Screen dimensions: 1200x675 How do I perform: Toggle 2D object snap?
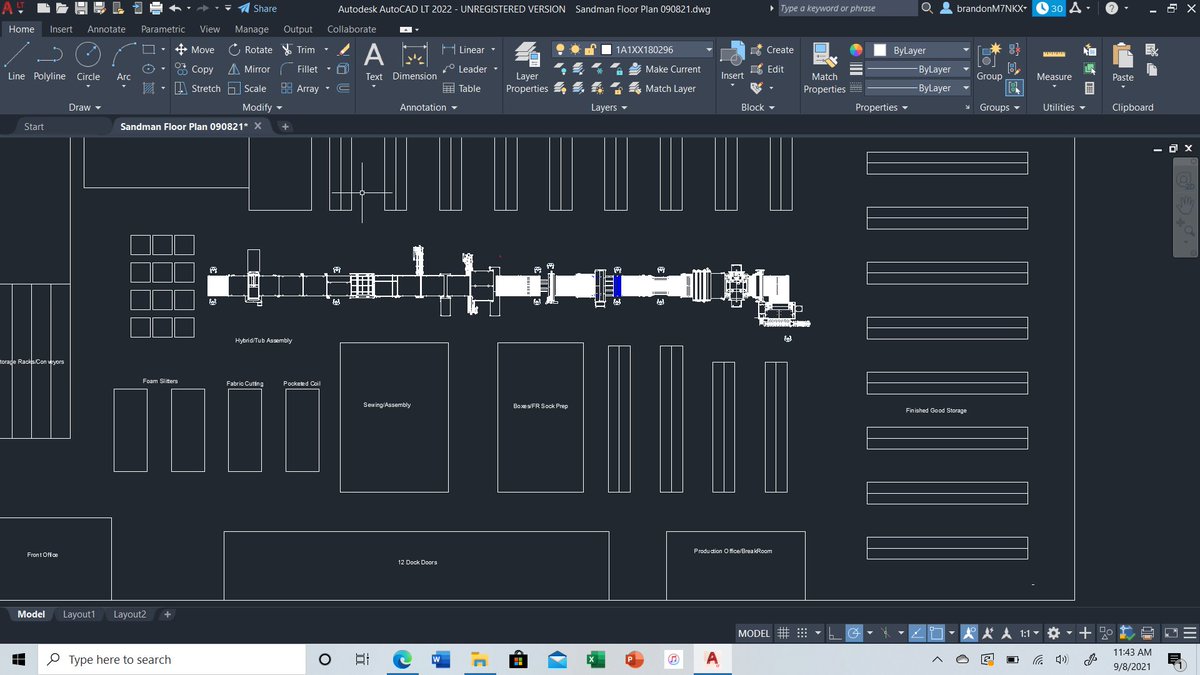click(x=937, y=633)
